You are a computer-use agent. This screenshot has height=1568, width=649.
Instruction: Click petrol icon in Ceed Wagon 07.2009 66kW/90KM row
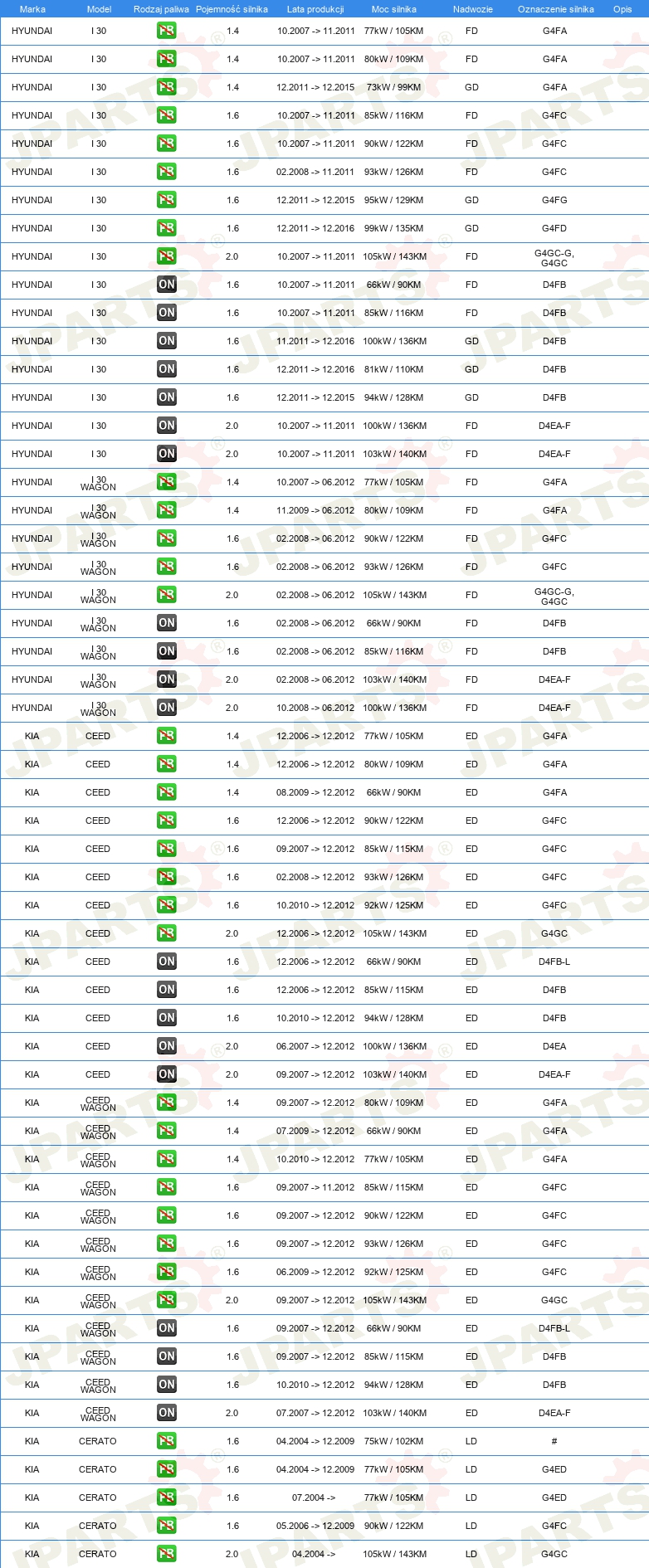click(166, 1131)
